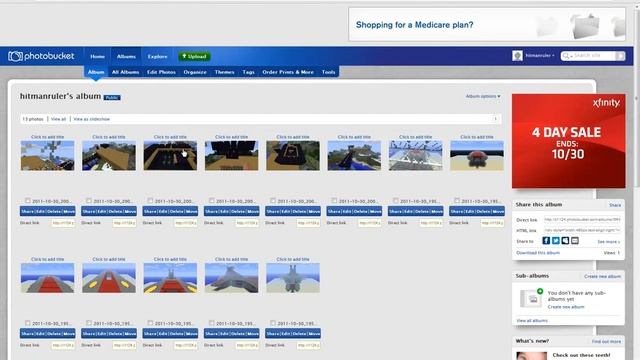Share album by email icon
640x360 pixels.
(575, 241)
